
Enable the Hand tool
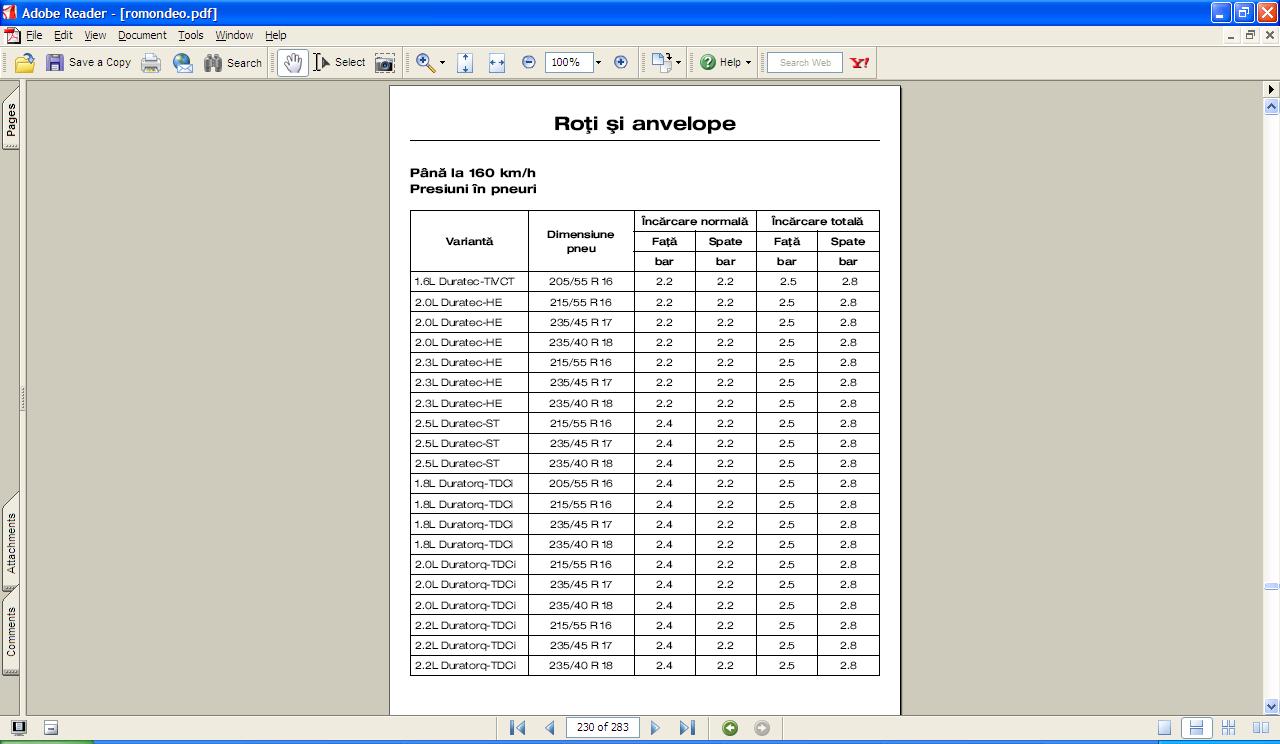point(292,63)
